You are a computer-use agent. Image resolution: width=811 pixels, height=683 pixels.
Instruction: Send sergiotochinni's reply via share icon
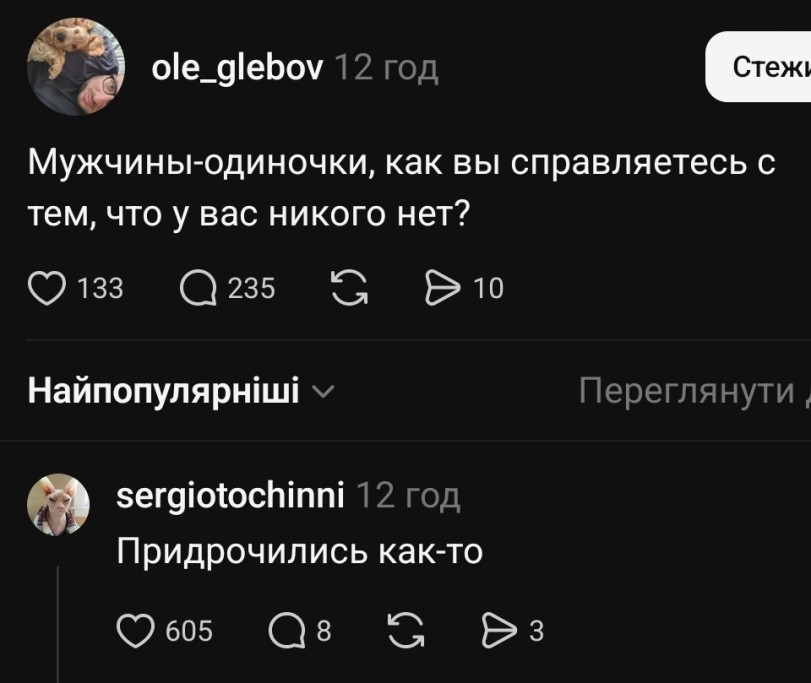497,630
